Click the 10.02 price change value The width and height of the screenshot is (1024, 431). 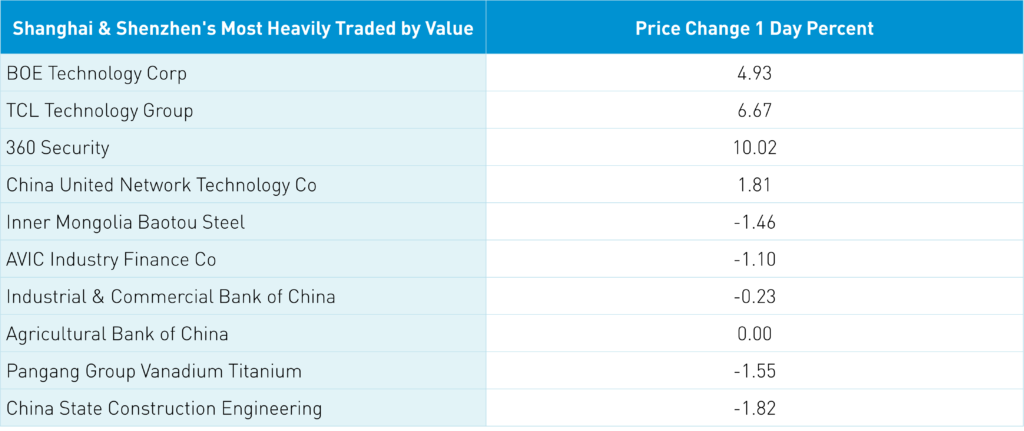[x=755, y=147]
